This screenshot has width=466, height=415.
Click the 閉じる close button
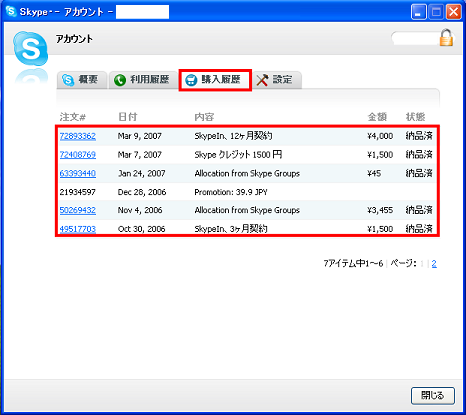(x=433, y=396)
